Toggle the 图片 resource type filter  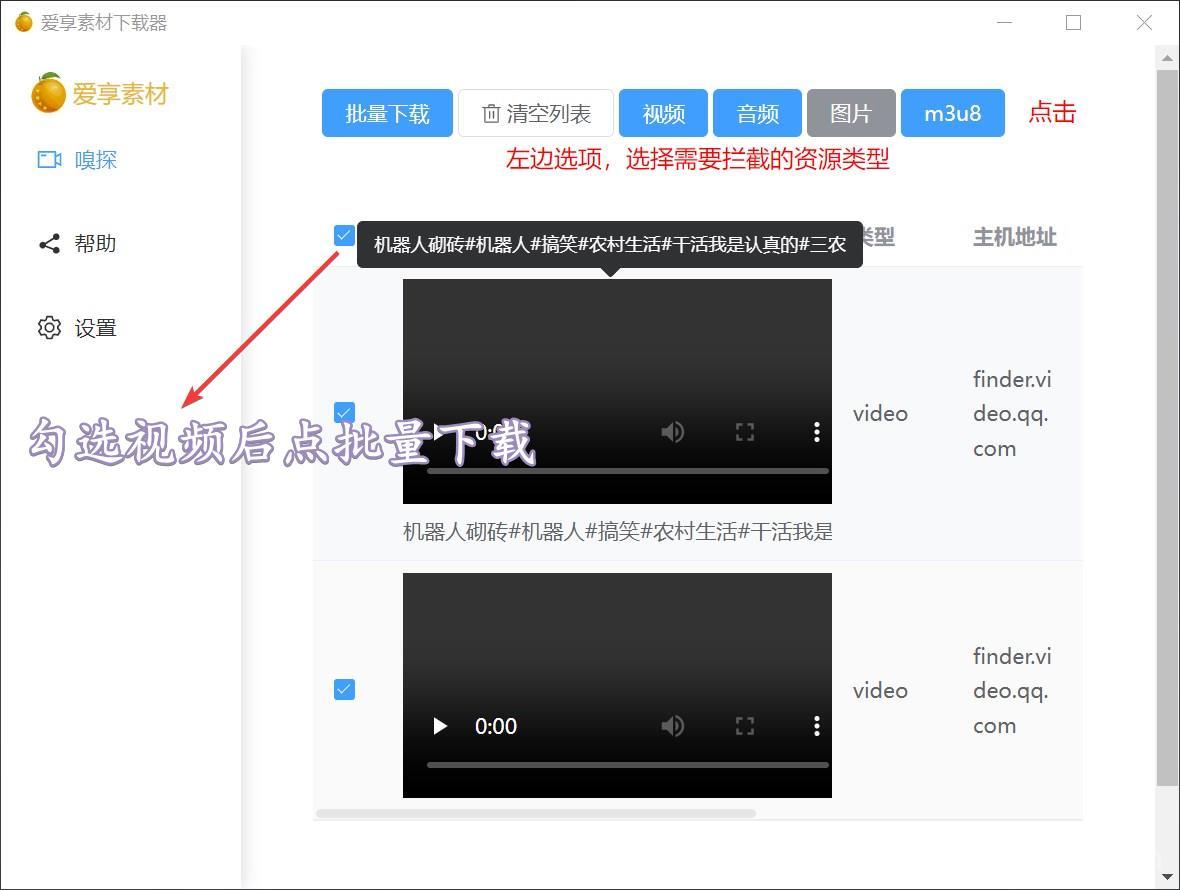[x=851, y=113]
